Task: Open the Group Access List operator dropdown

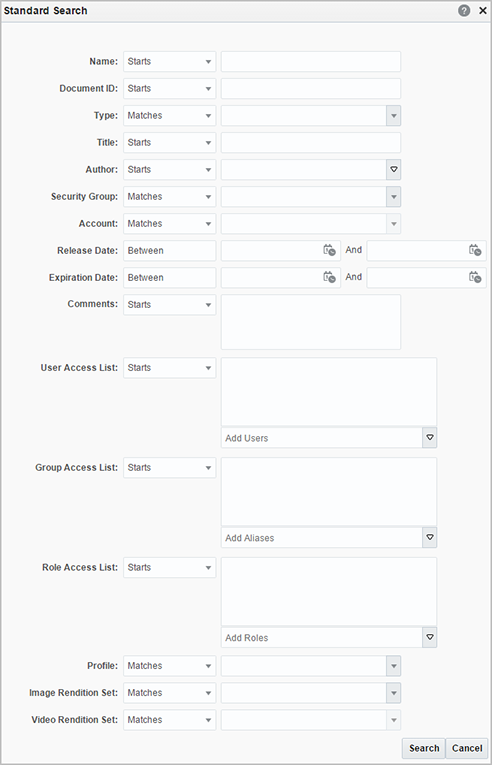Action: click(x=169, y=467)
